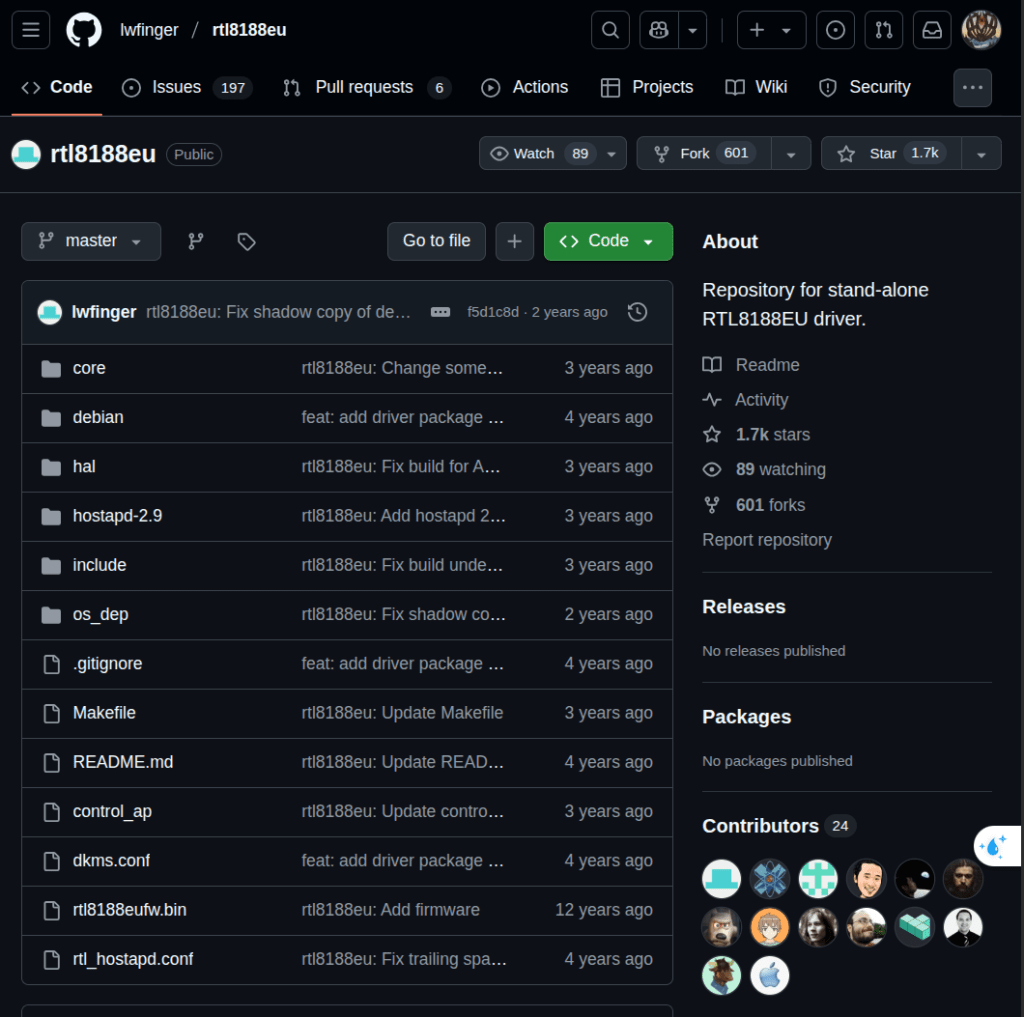View tags via the tag icon
Image resolution: width=1024 pixels, height=1017 pixels.
coord(246,241)
